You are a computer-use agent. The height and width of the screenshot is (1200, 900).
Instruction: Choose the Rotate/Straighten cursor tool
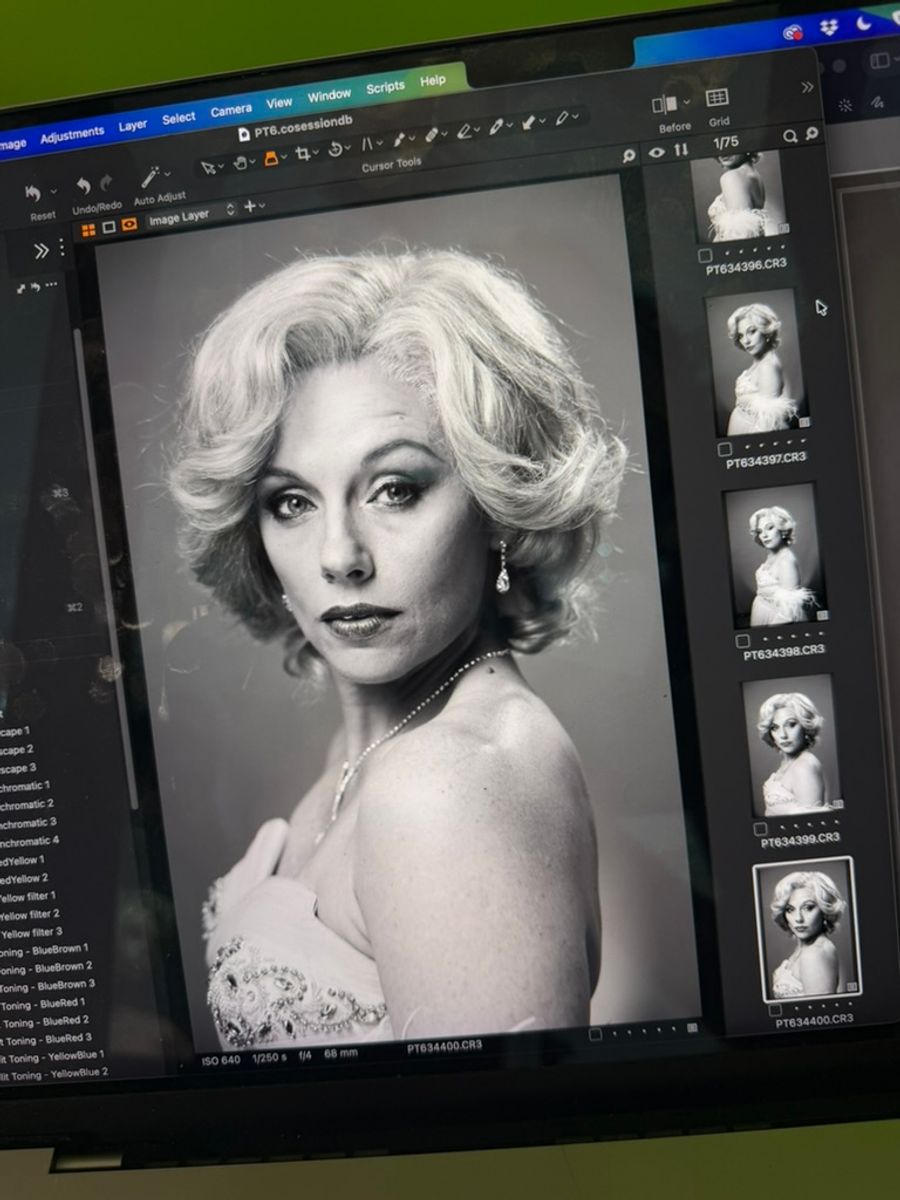click(335, 148)
